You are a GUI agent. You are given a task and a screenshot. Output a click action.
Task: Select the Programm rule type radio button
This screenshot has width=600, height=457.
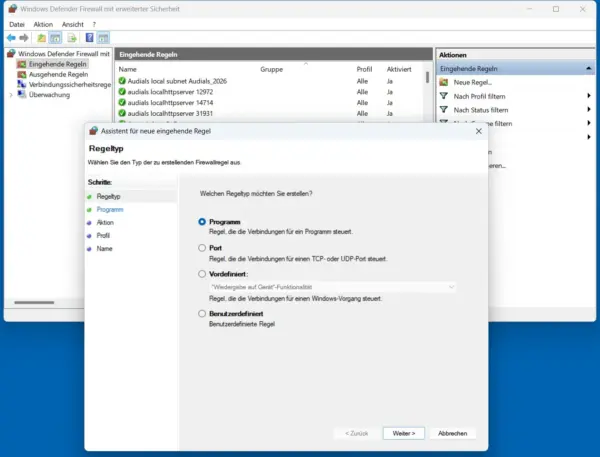pos(202,222)
